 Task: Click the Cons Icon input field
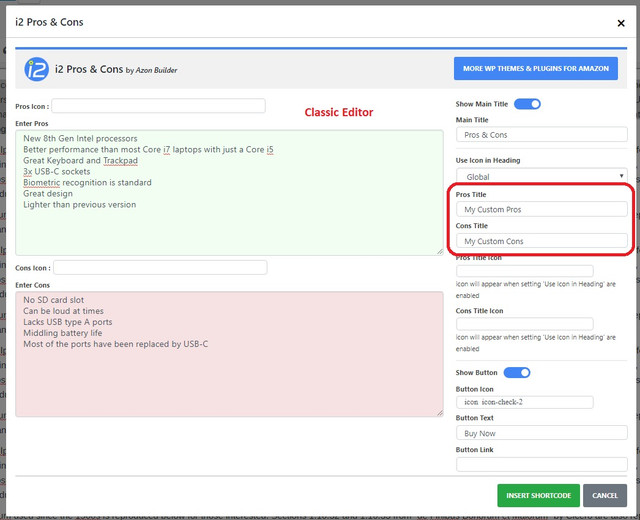[x=160, y=267]
